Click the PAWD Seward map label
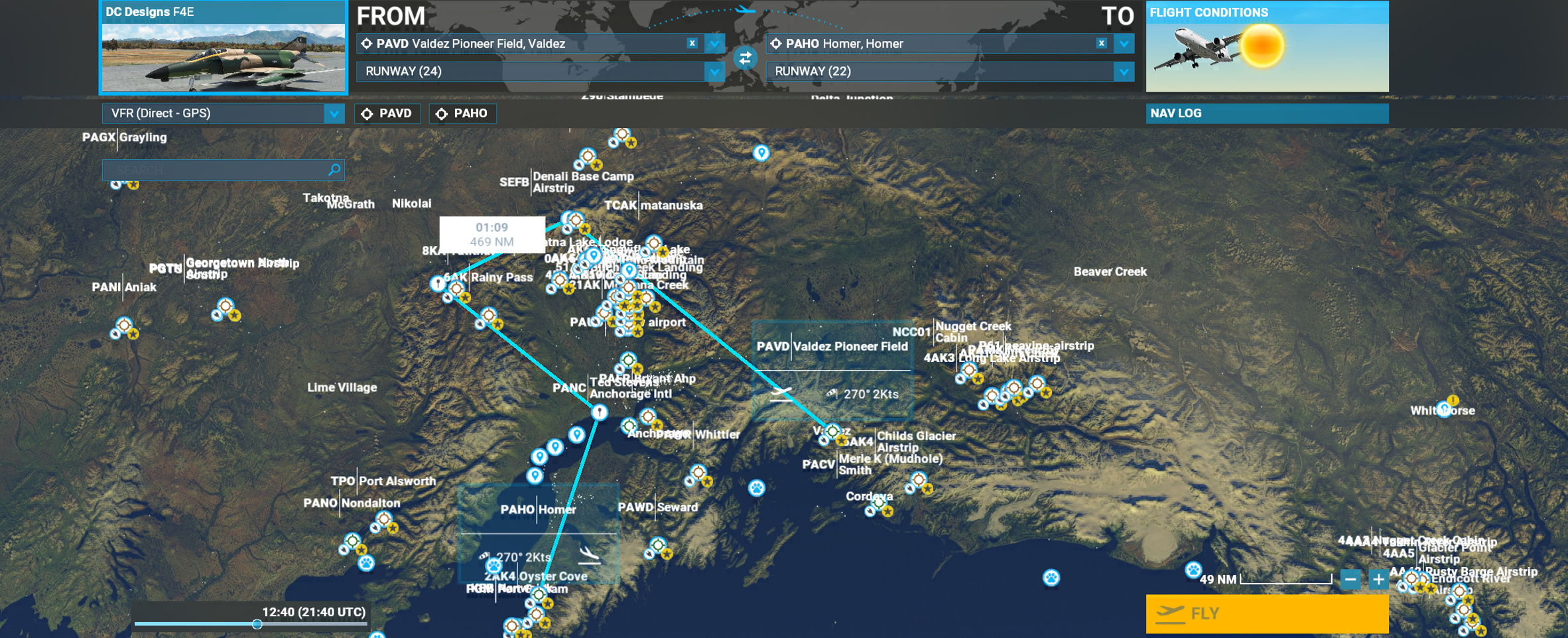 point(658,507)
